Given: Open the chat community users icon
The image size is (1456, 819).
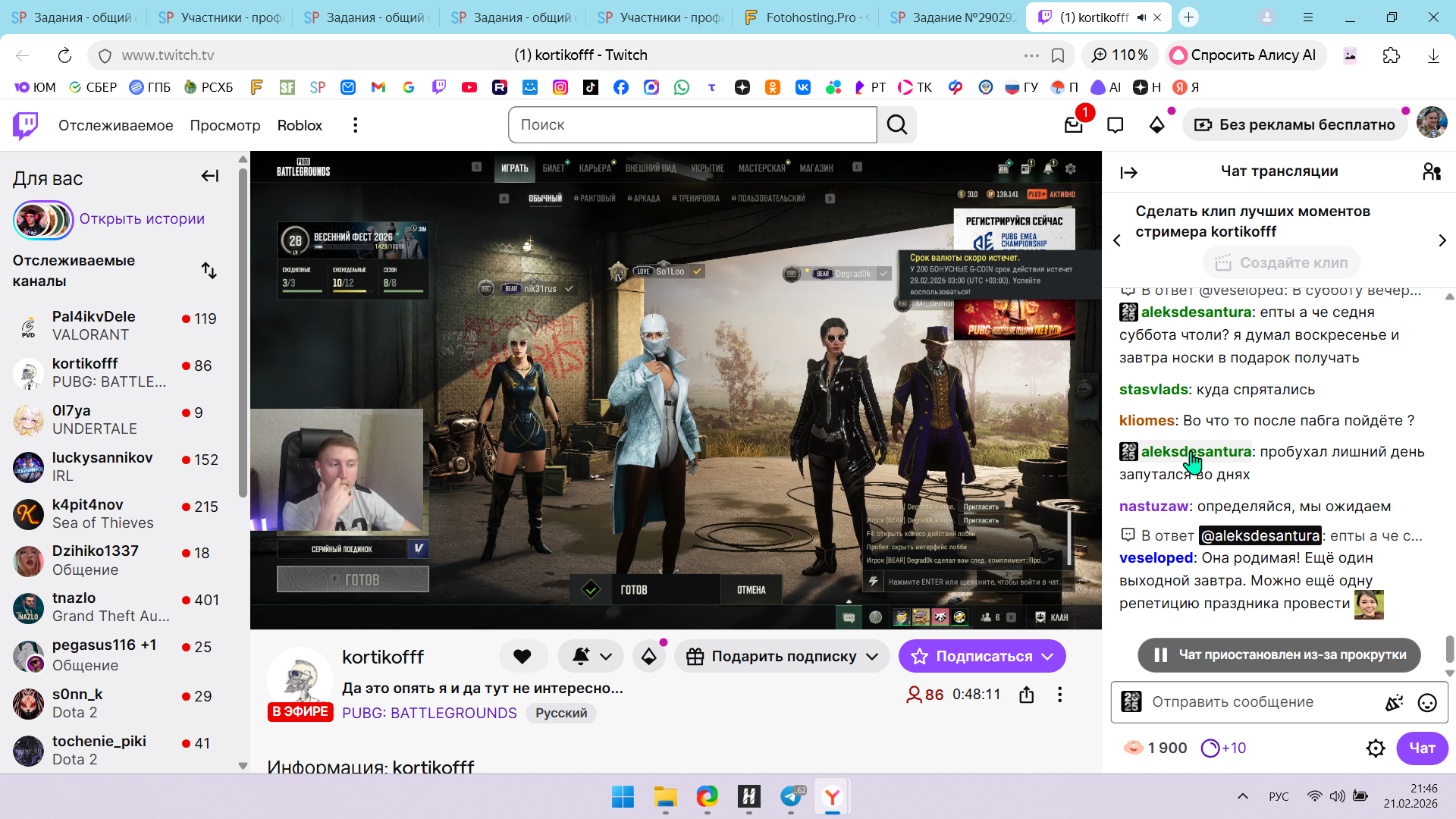Looking at the screenshot, I should point(1431,172).
